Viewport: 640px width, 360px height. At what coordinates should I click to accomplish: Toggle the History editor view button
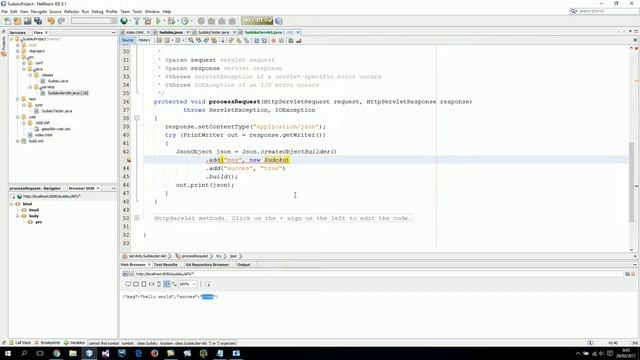coord(144,40)
